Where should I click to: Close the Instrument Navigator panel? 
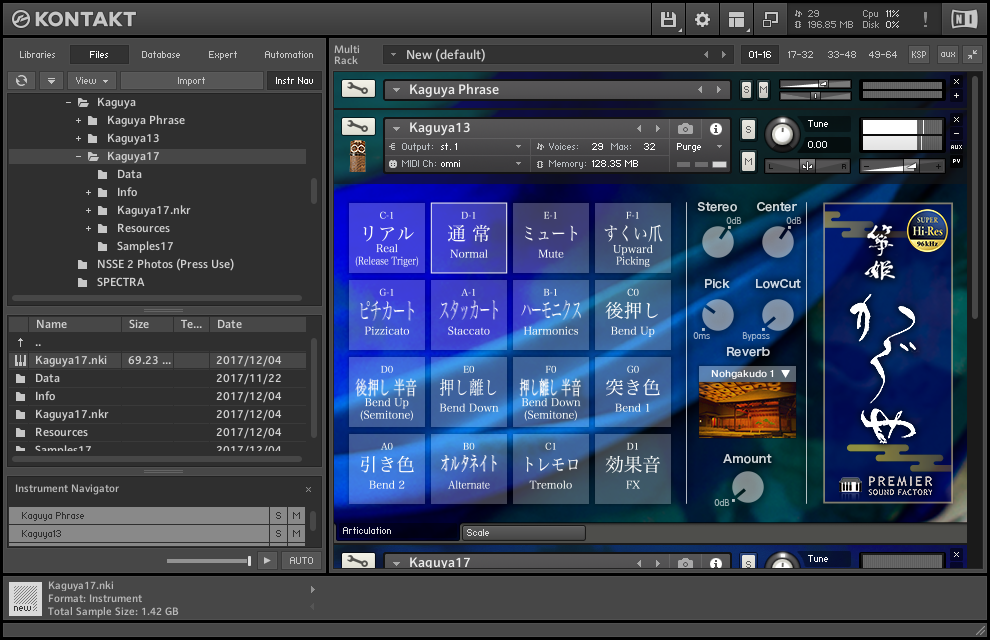click(308, 489)
